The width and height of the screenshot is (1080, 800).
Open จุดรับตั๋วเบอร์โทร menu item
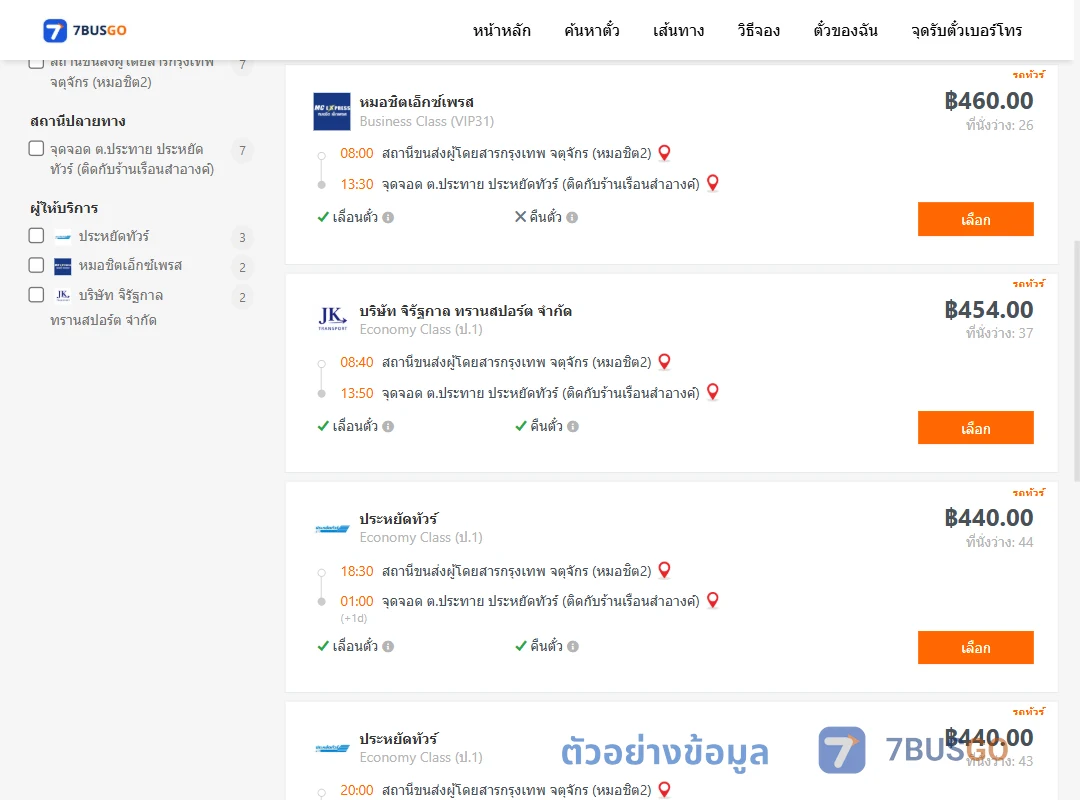click(966, 30)
